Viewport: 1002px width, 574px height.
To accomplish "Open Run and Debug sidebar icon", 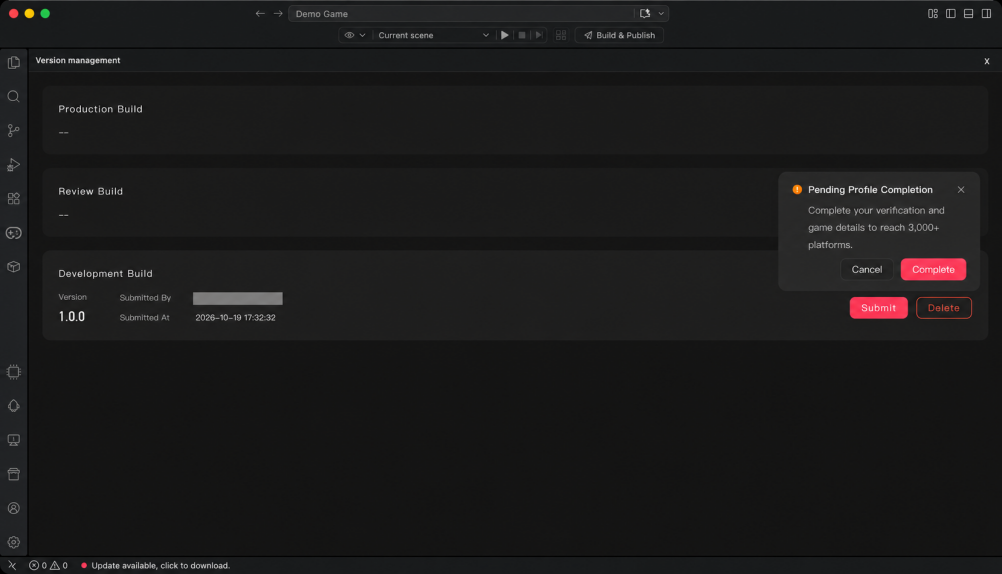I will 13,165.
